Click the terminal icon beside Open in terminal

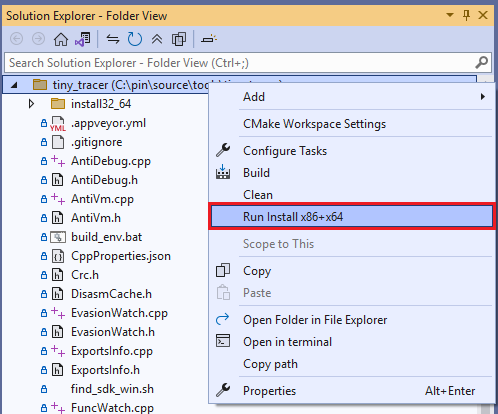pos(223,341)
